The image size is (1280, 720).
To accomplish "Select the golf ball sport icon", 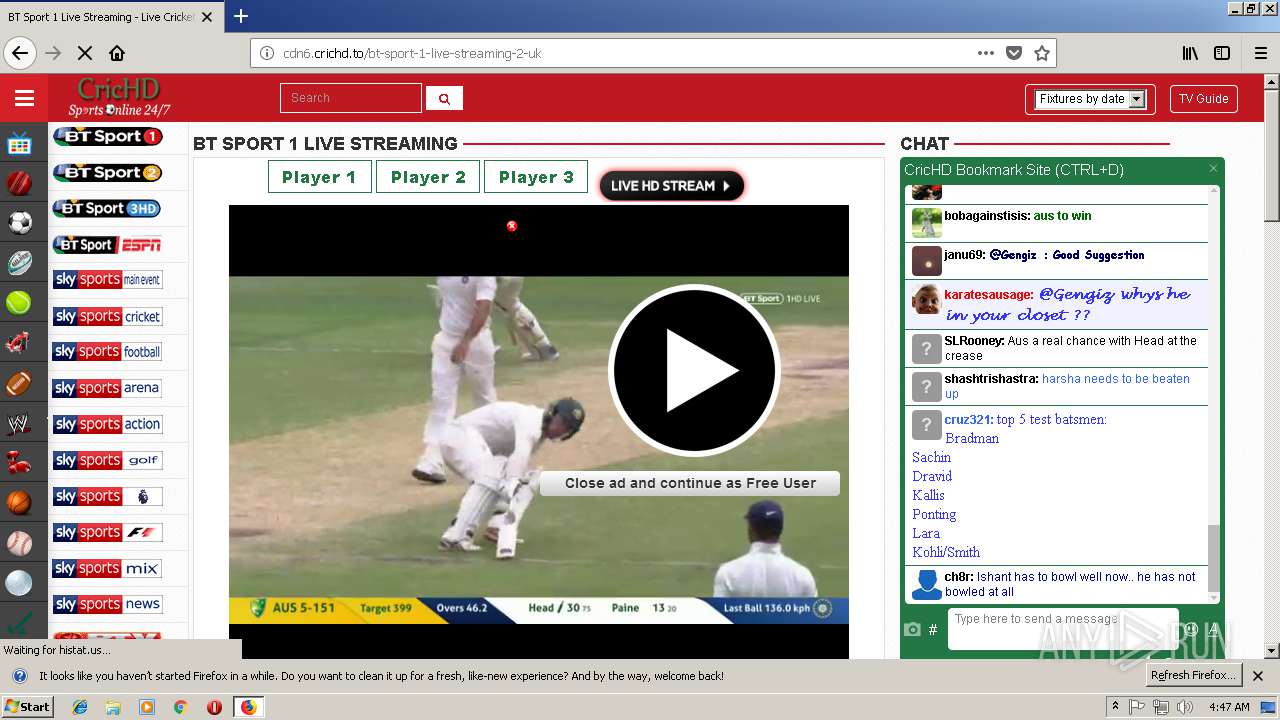I will (19, 583).
